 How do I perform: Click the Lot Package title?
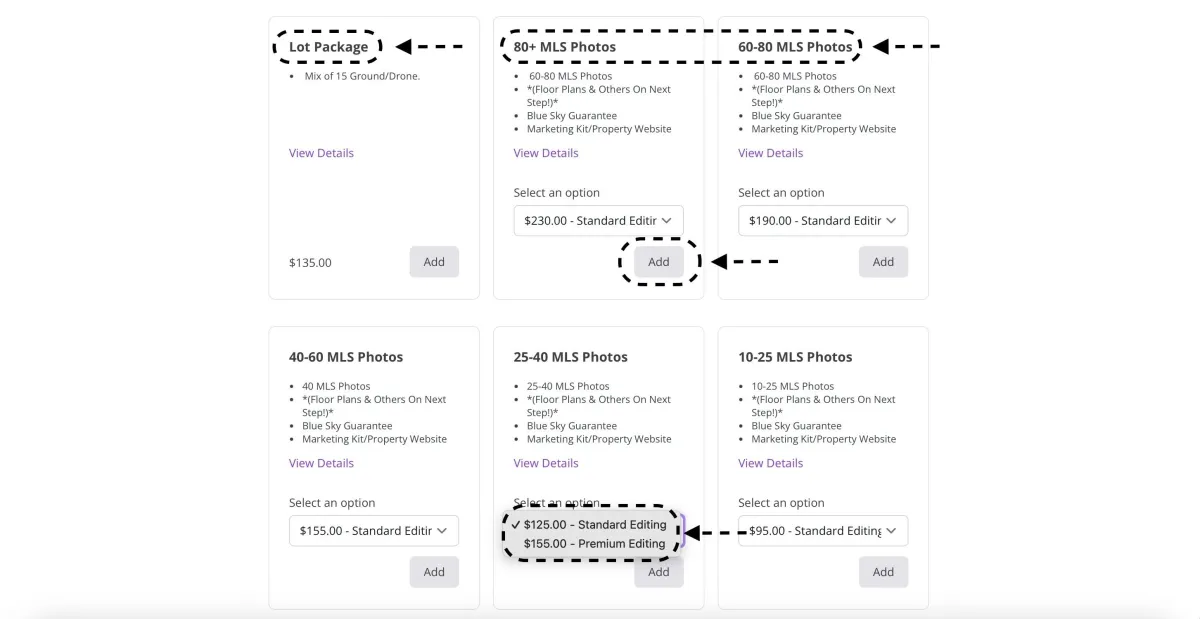click(328, 47)
